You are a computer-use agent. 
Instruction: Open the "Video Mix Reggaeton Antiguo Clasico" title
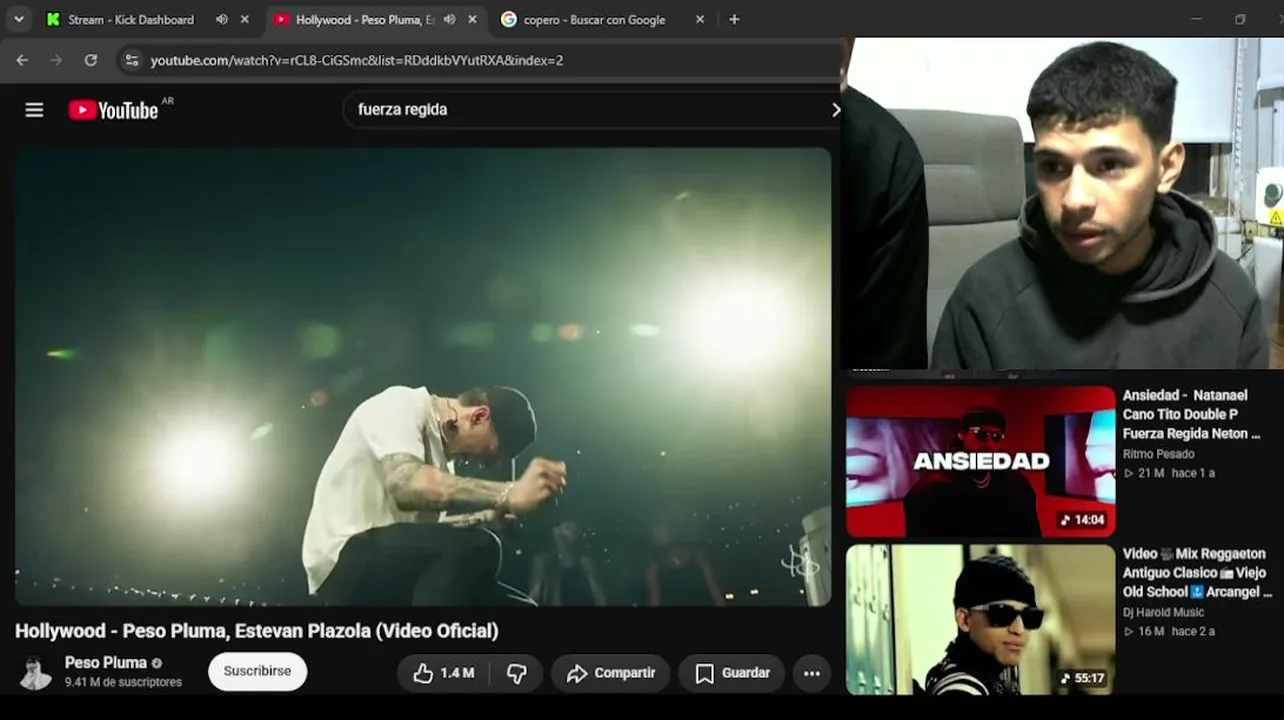[x=1197, y=572]
